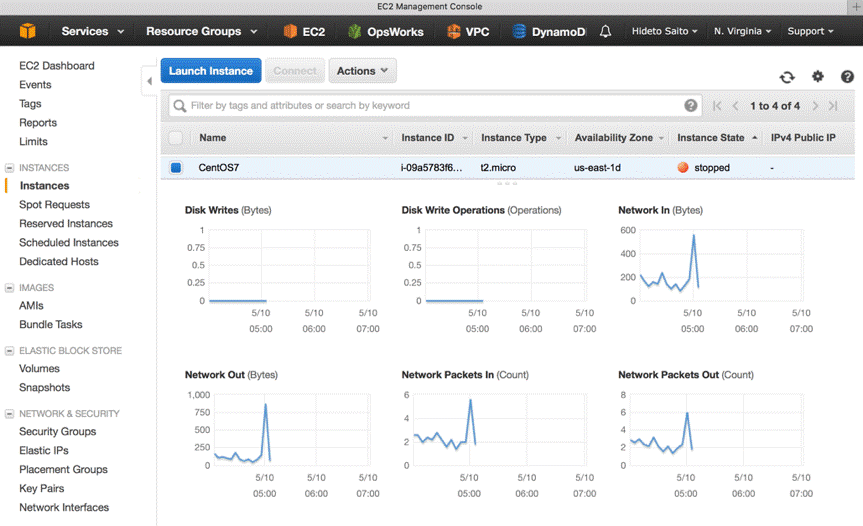The height and width of the screenshot is (526, 863).
Task: Click the filter bar help icon
Action: (x=691, y=106)
